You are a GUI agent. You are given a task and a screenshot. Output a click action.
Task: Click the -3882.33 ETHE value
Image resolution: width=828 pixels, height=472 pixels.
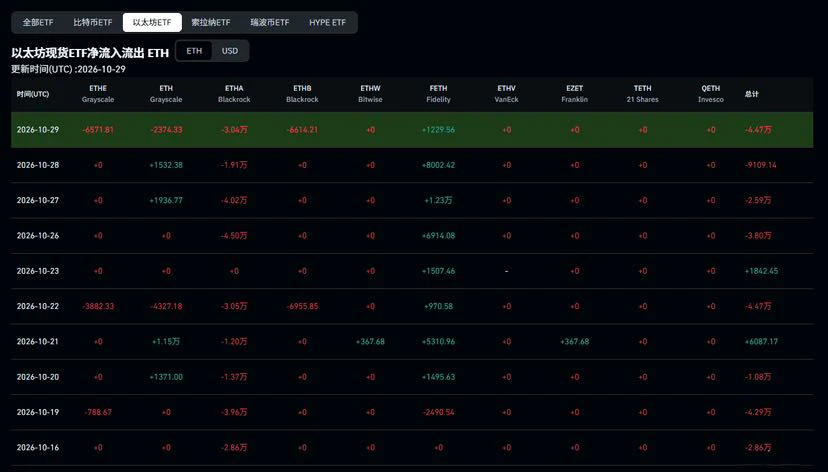[x=98, y=306]
